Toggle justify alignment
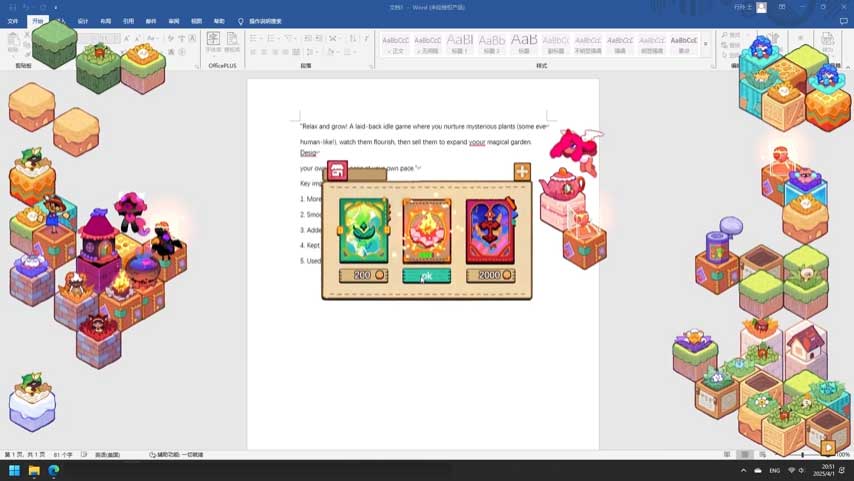Screen dimensions: 854x481 pos(285,52)
